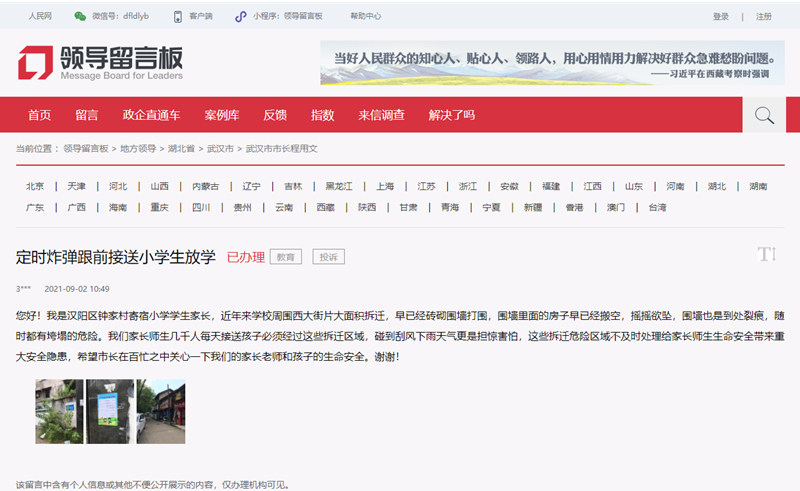This screenshot has height=491, width=800.
Task: Adjust text size with the T icon
Action: point(767,255)
